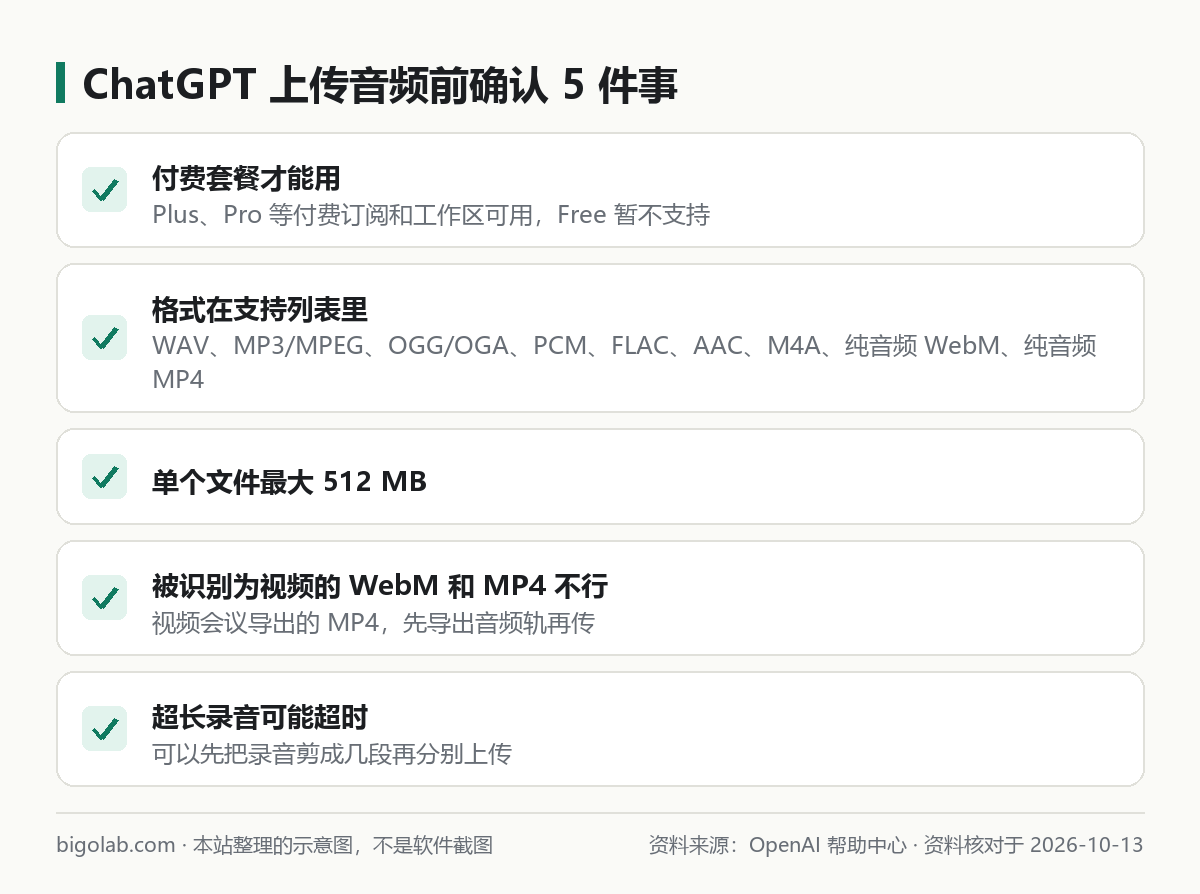Screen dimensions: 1200x894
Task: Toggle the checkbox beside 付费套餐才能用
Action: click(104, 190)
